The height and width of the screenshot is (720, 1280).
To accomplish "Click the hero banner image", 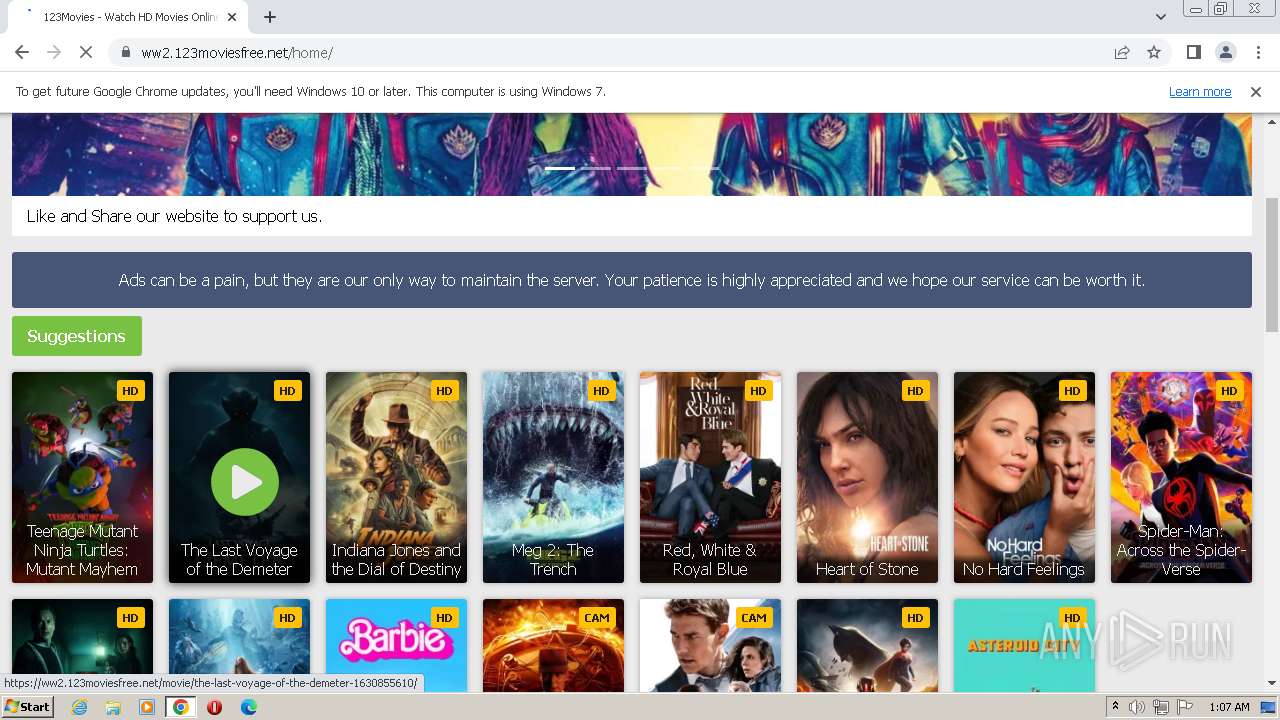I will click(x=632, y=154).
